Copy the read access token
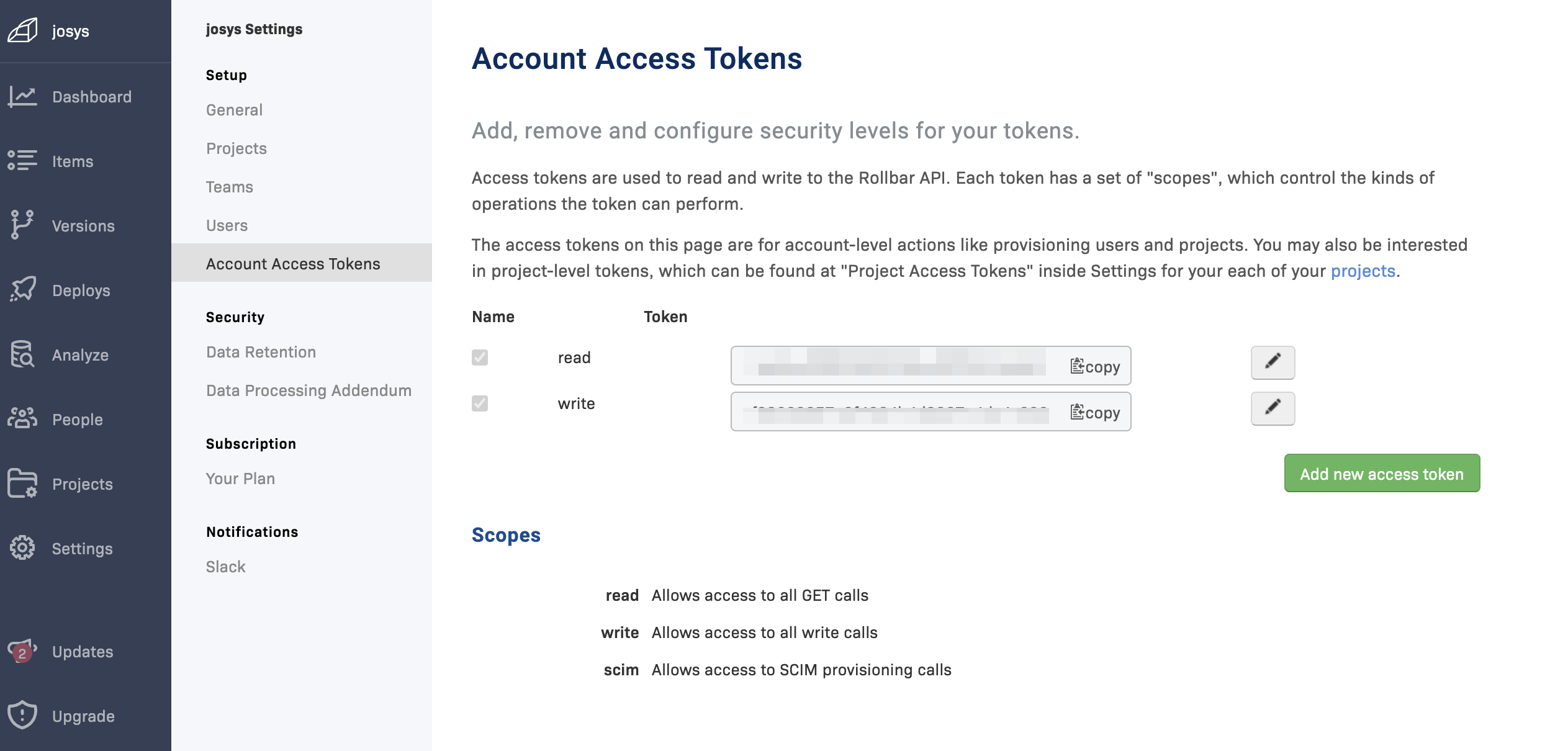 coord(1095,366)
